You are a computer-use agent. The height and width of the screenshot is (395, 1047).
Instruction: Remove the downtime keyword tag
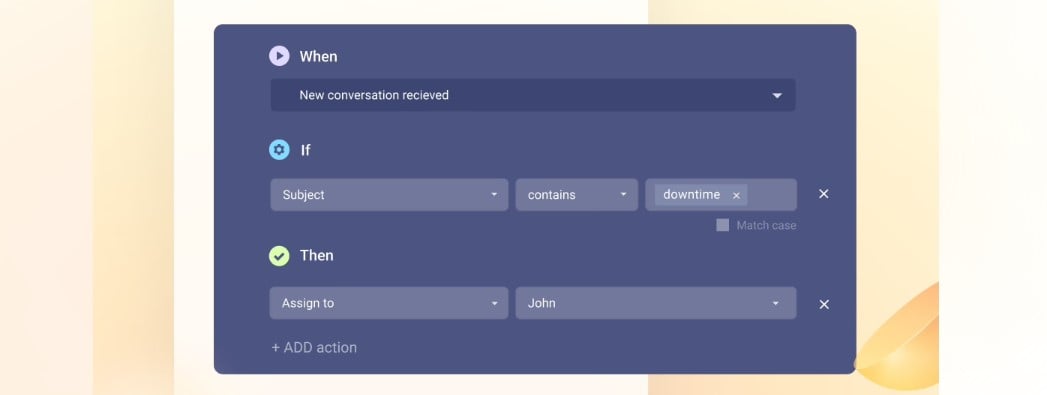pos(737,195)
